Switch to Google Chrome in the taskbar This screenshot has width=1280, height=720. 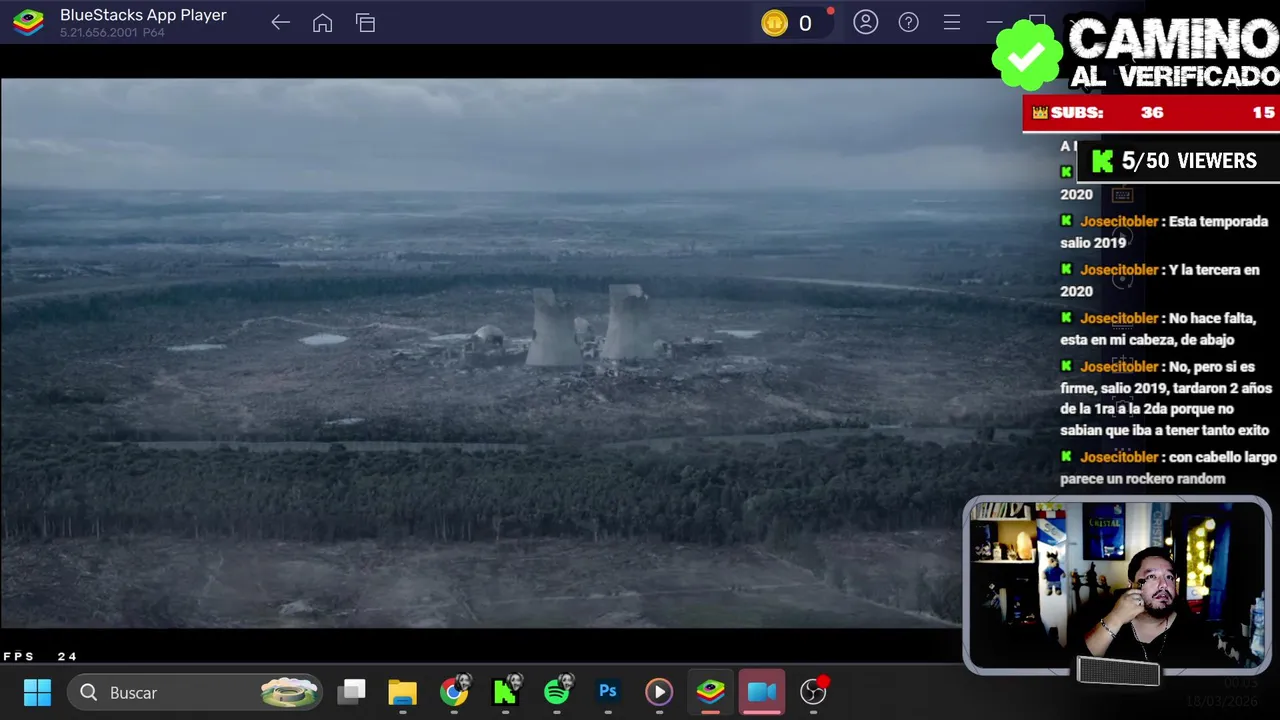click(x=454, y=692)
